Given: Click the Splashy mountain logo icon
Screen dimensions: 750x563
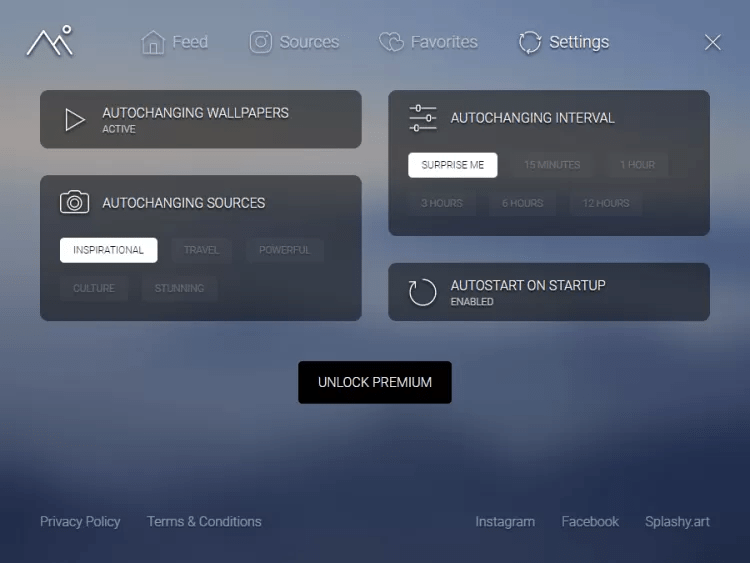Looking at the screenshot, I should [x=49, y=41].
